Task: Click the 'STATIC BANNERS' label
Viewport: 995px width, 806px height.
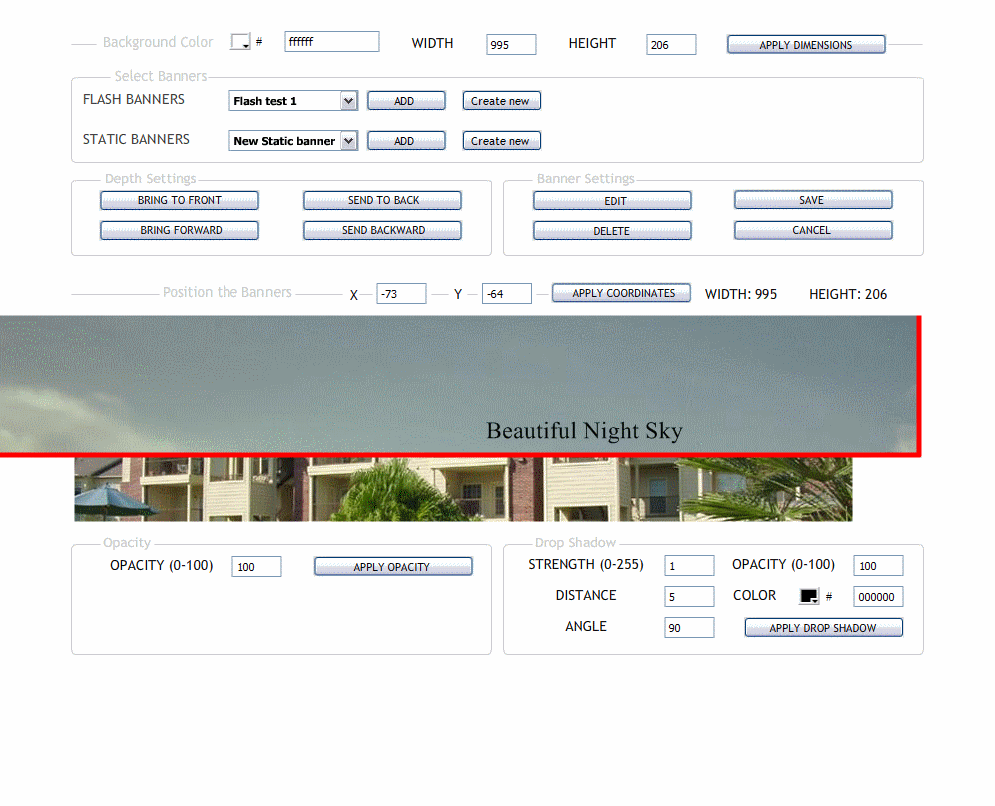Action: (x=136, y=140)
